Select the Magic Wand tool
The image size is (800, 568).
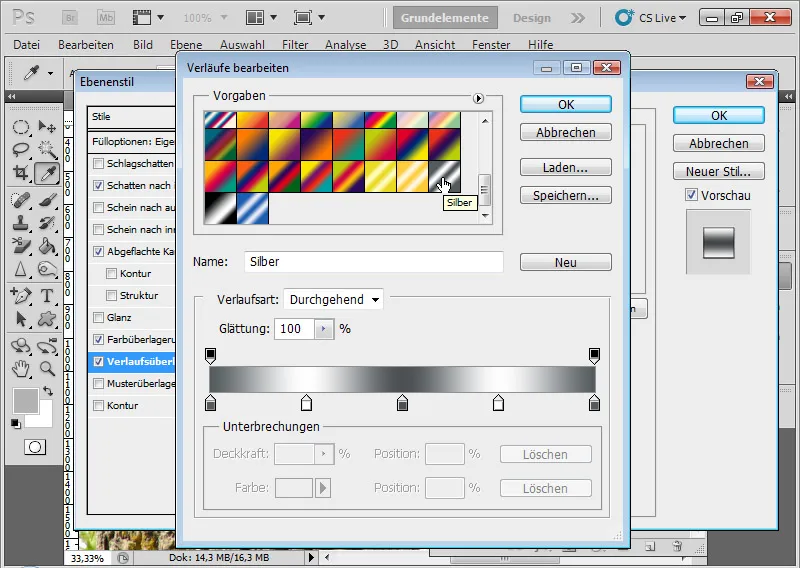tap(47, 150)
